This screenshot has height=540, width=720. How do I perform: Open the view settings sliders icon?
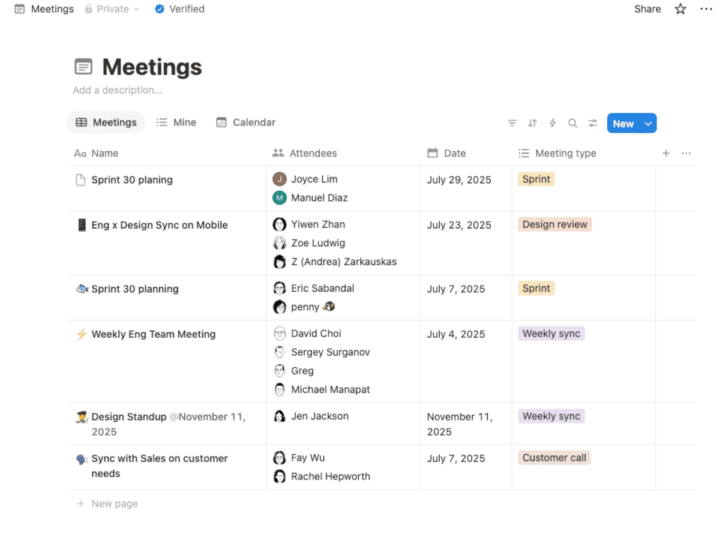[x=593, y=123]
